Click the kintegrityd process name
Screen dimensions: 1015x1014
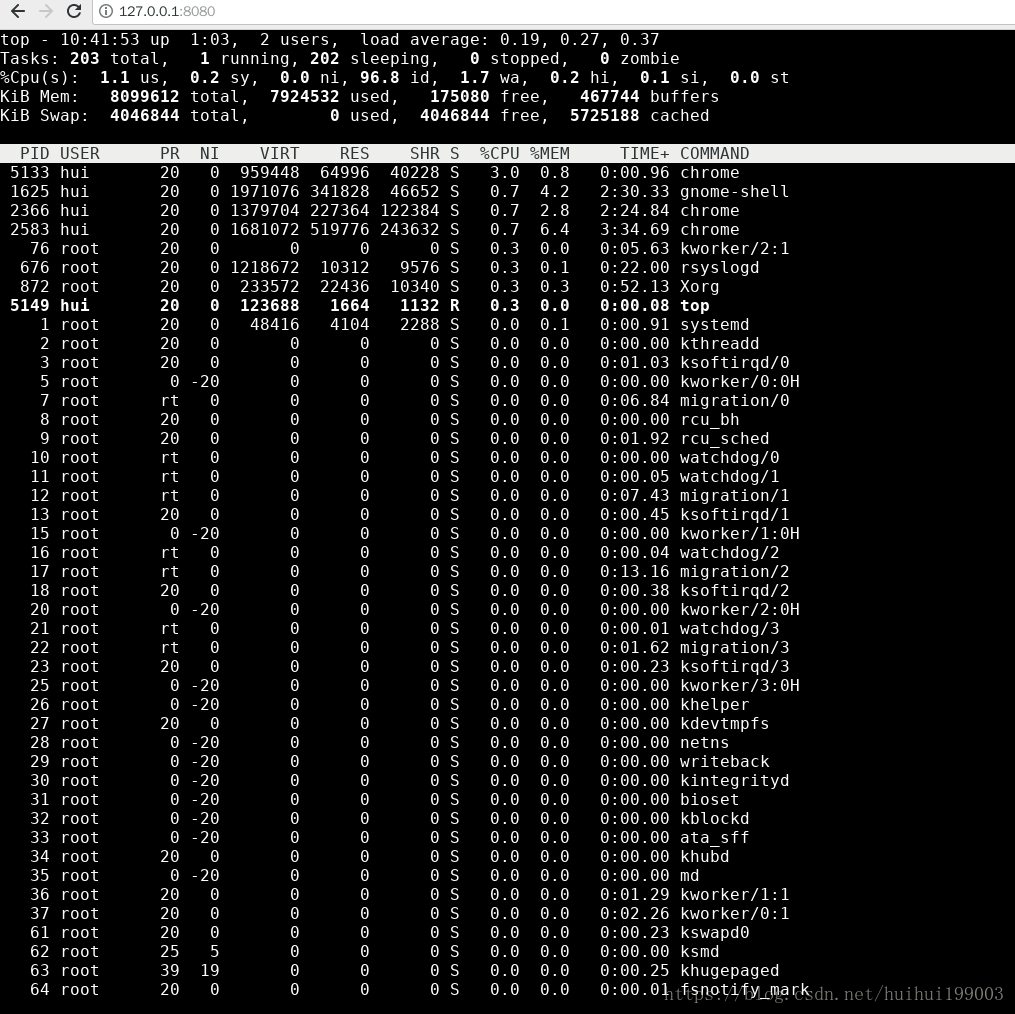coord(735,780)
